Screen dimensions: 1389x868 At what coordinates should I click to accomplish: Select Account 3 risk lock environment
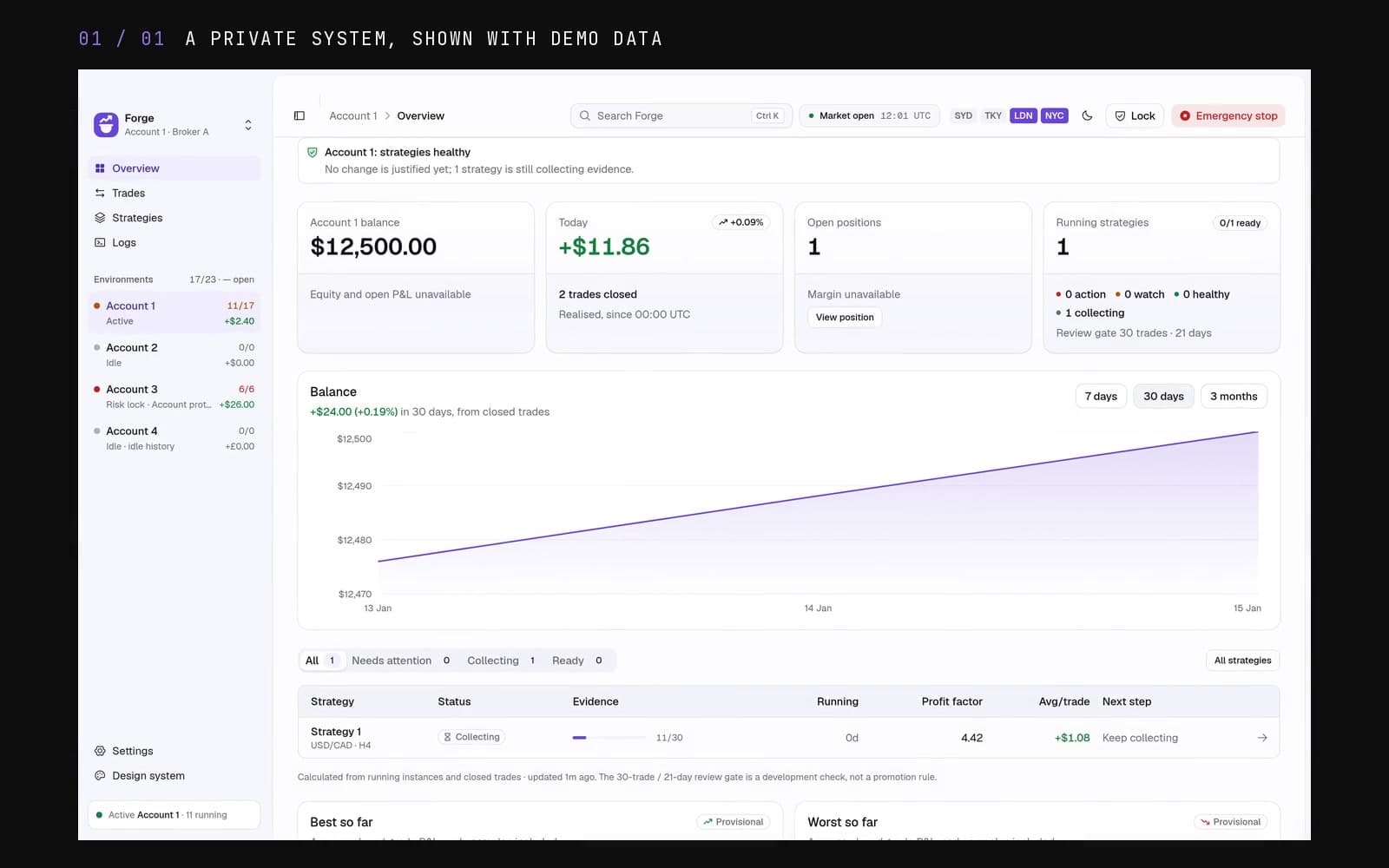tap(174, 397)
